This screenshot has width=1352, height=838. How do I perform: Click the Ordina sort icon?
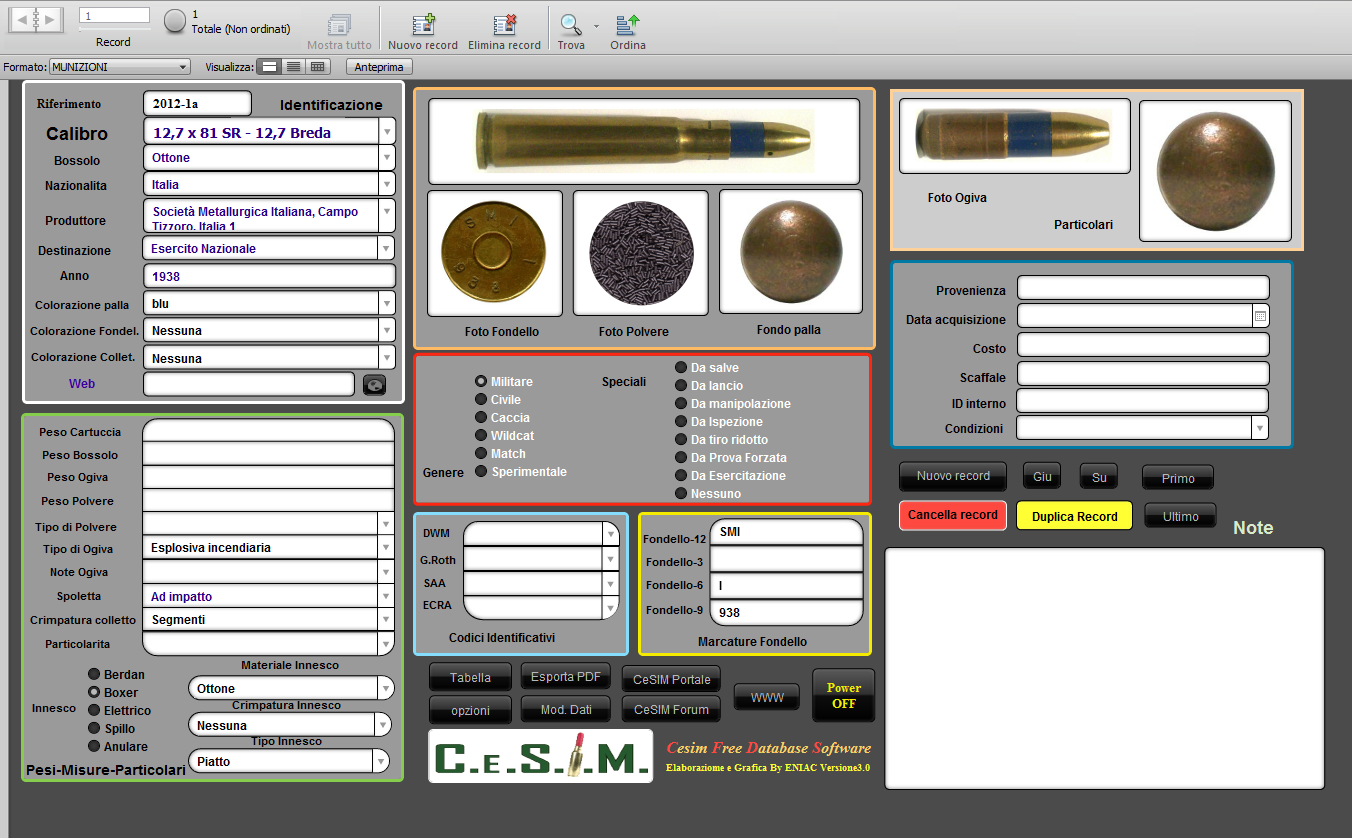[628, 26]
